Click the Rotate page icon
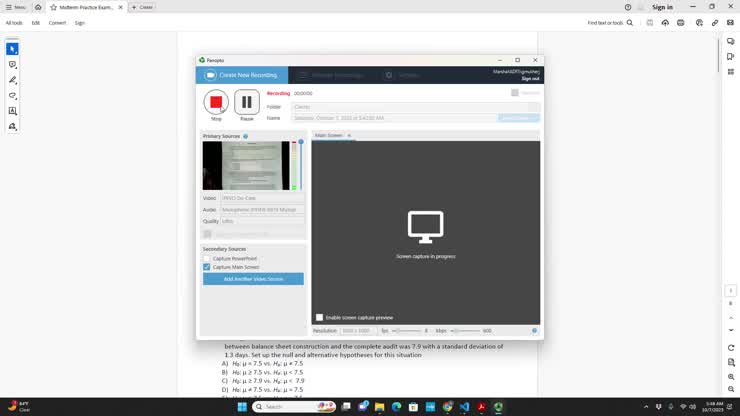Viewport: 740px width, 416px height. [x=731, y=348]
